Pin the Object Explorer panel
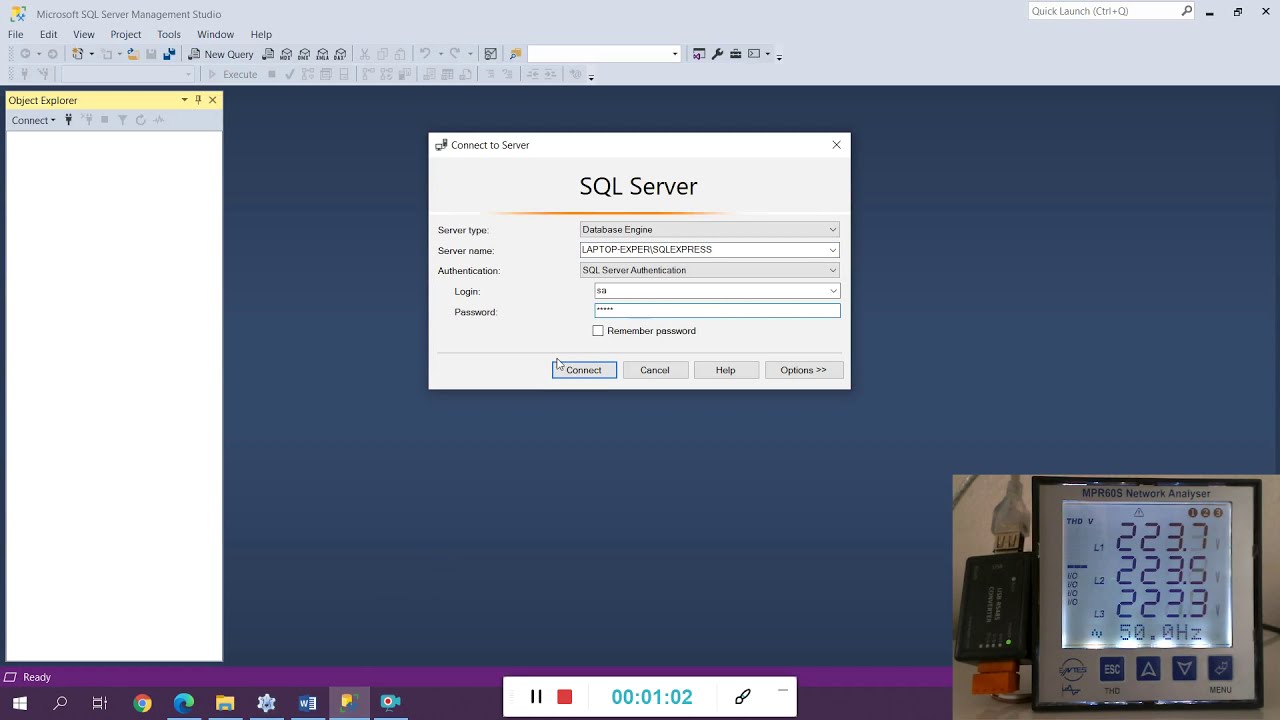 198,100
